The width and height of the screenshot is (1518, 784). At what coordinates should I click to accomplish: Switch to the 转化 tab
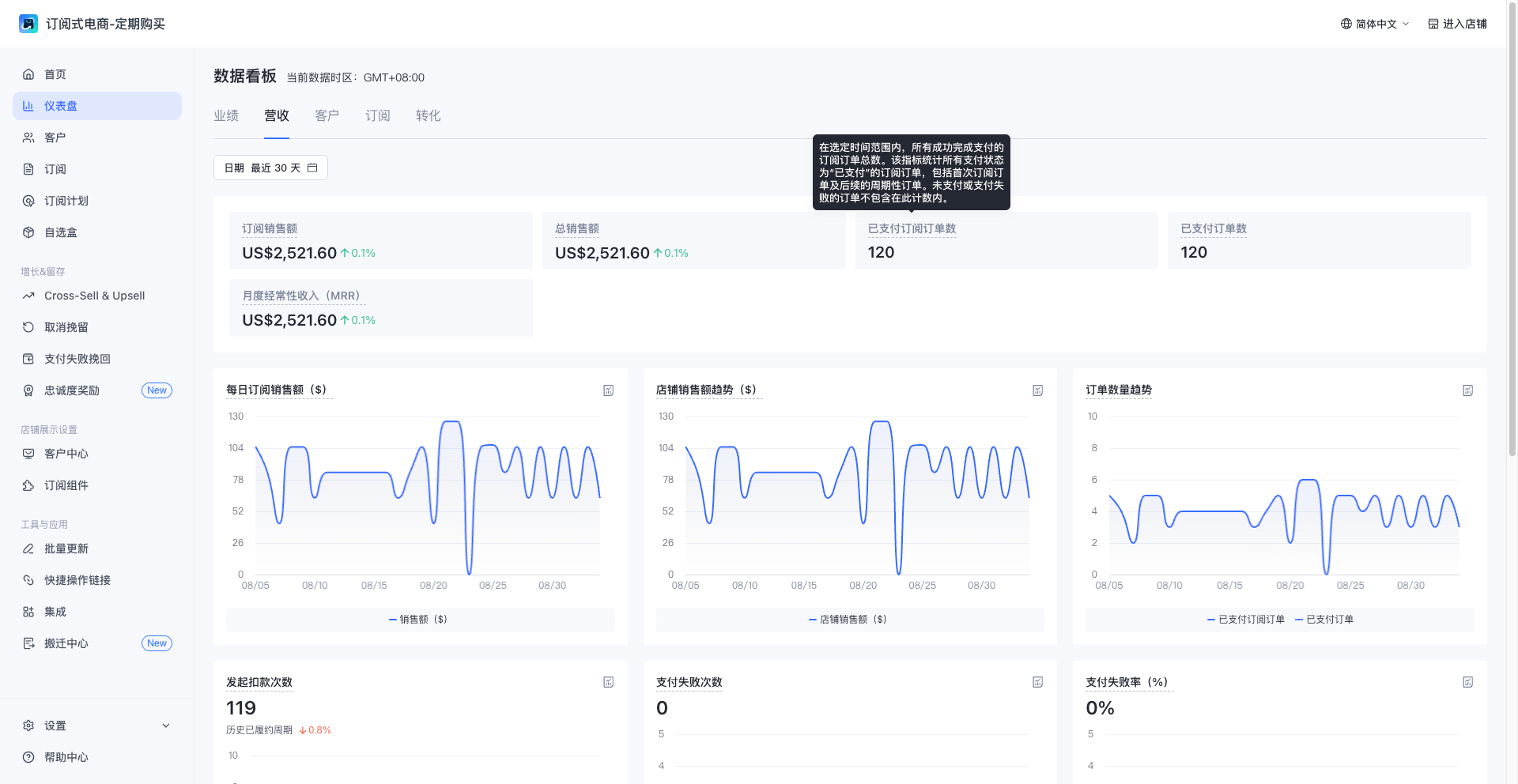pyautogui.click(x=429, y=115)
